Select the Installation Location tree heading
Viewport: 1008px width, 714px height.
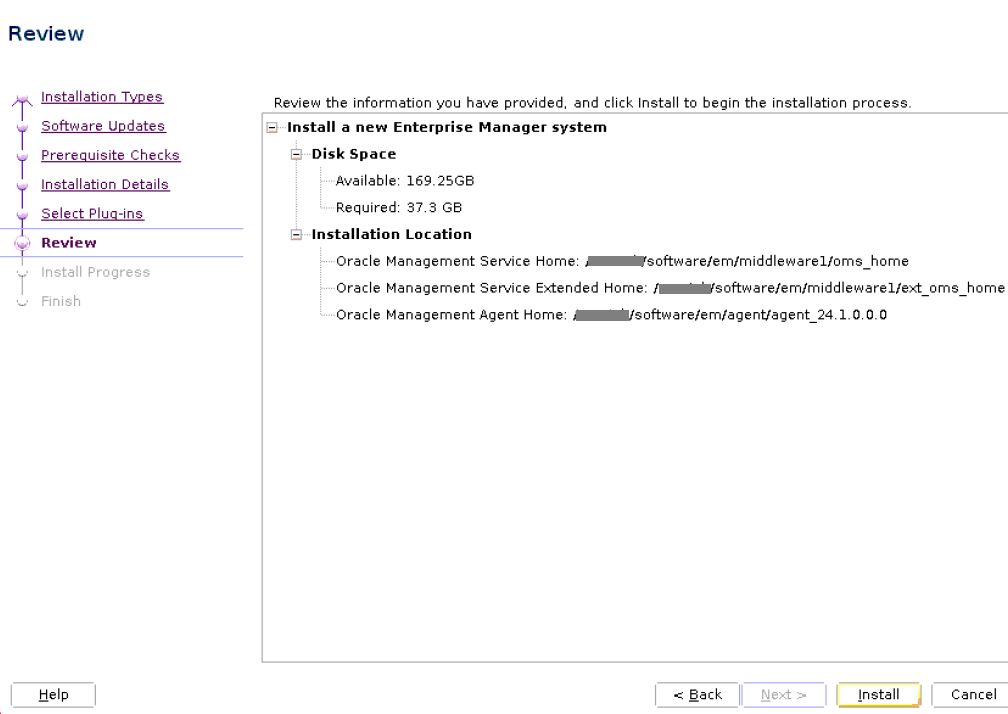pyautogui.click(x=392, y=235)
